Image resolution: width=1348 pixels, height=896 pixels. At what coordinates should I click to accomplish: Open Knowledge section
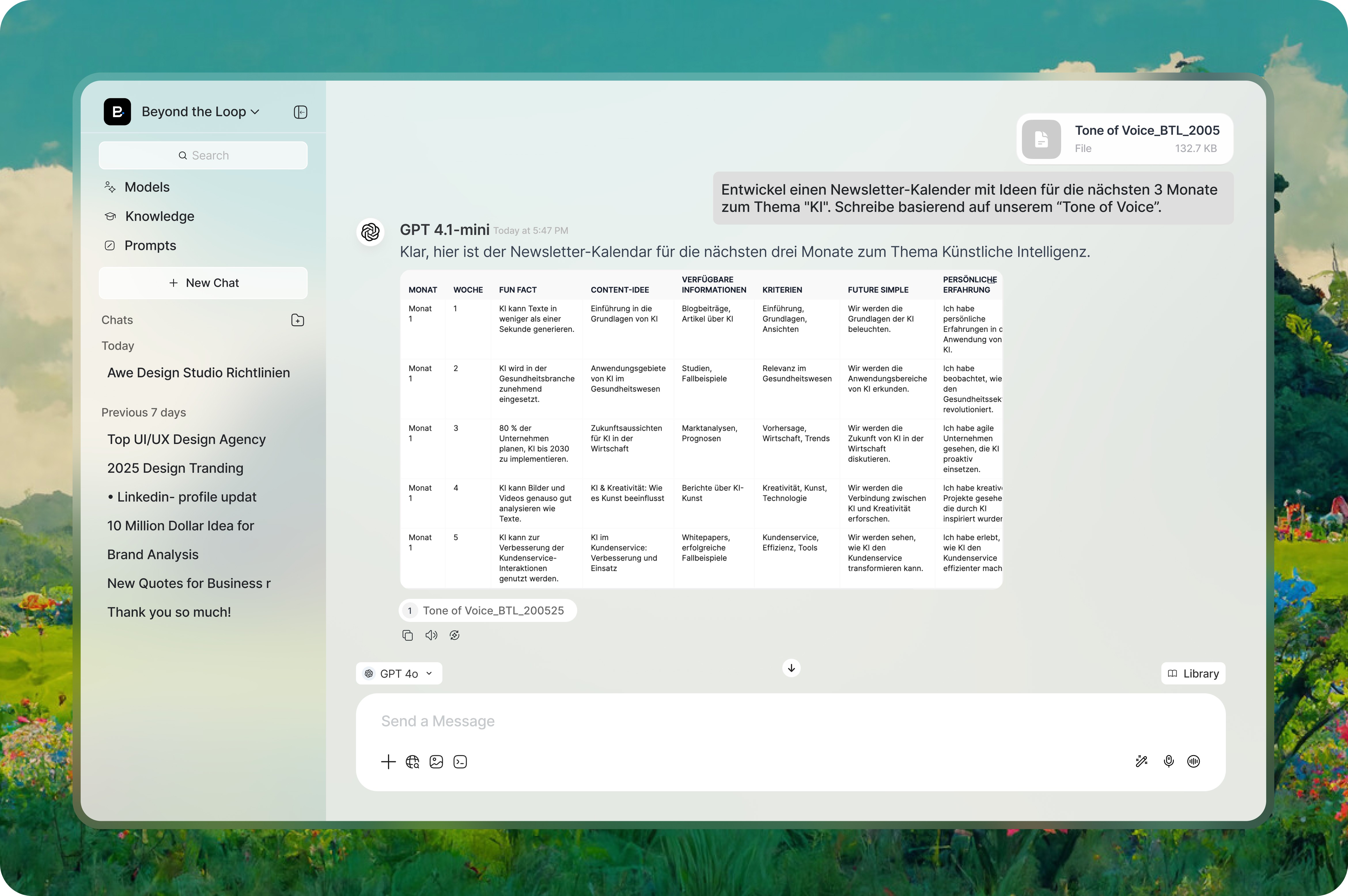click(x=160, y=217)
